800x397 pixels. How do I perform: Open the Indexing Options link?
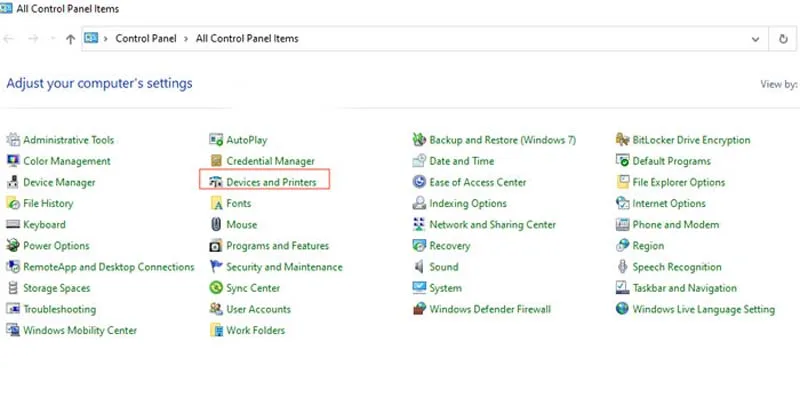click(x=468, y=203)
